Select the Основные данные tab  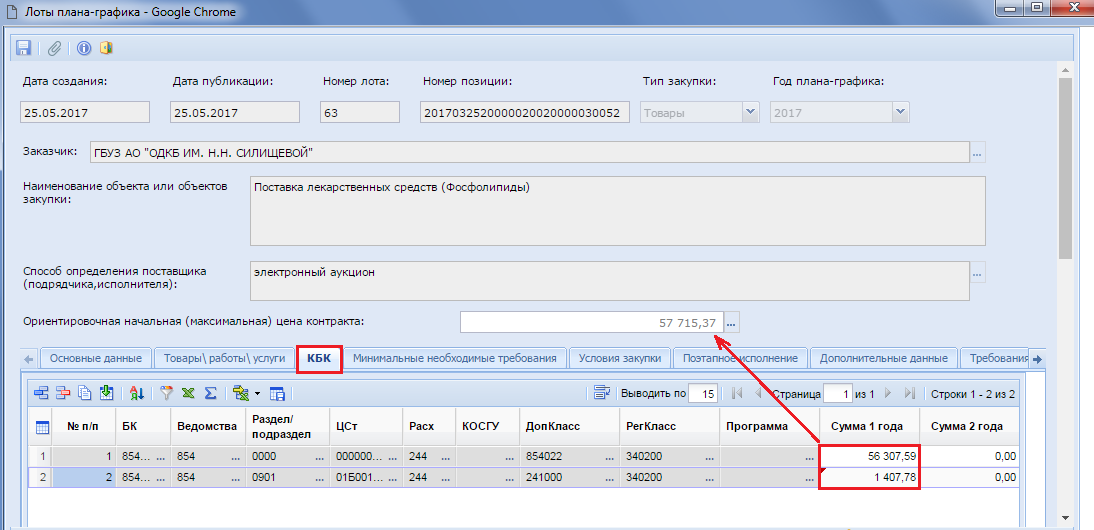tap(96, 358)
